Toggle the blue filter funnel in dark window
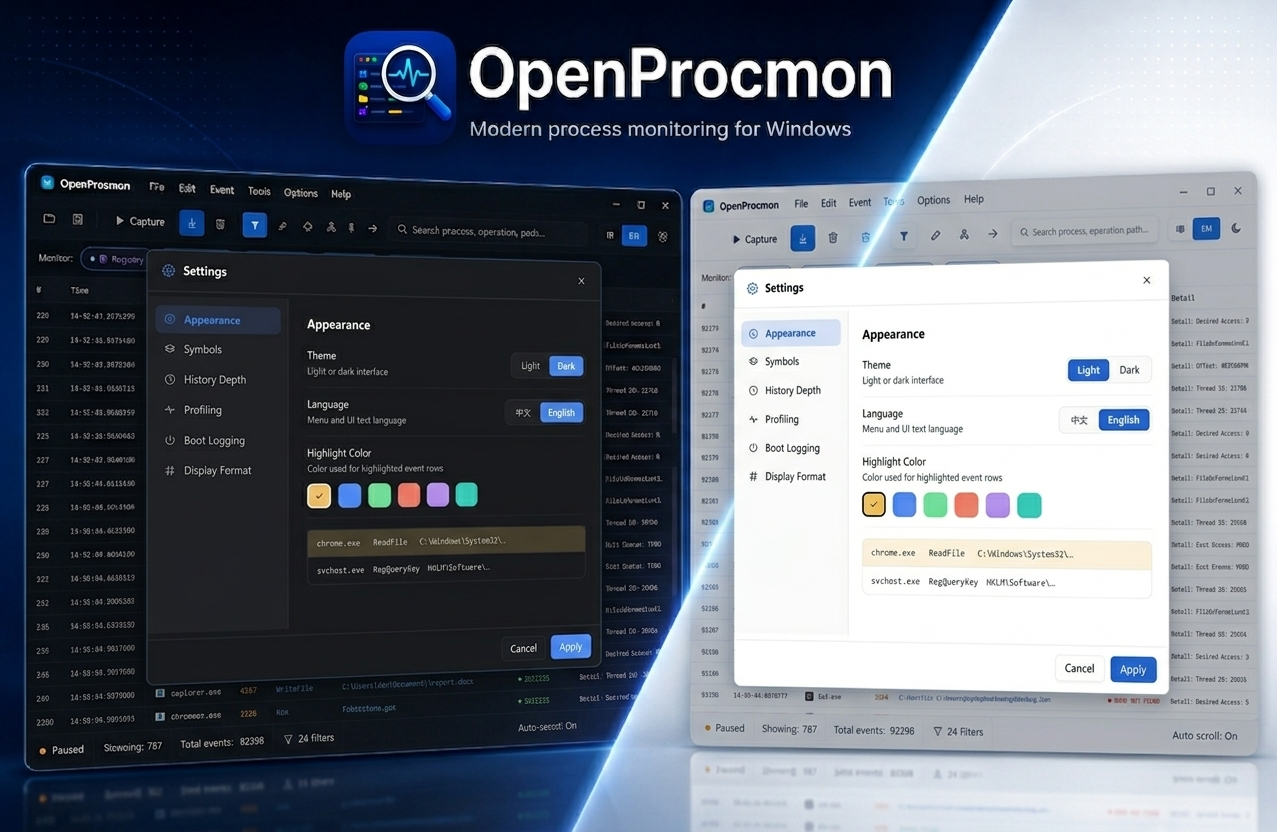Screen dimensions: 1277x832 click(x=255, y=226)
